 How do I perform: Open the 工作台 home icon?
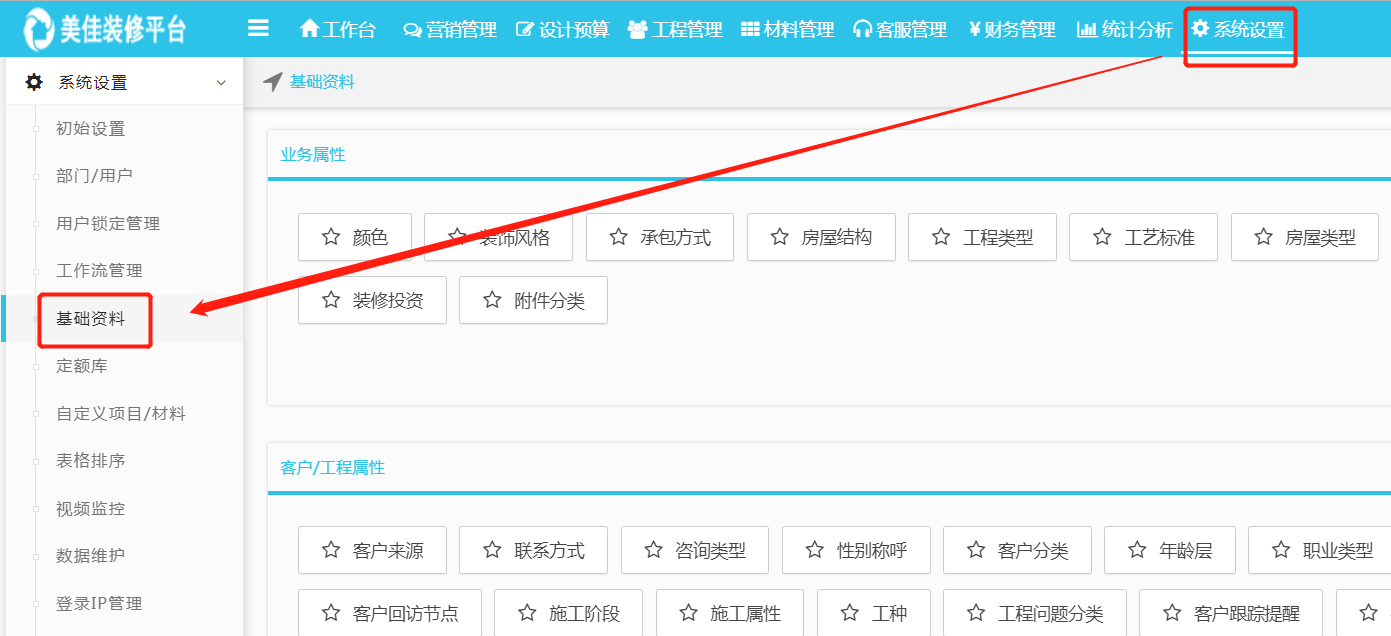click(311, 29)
